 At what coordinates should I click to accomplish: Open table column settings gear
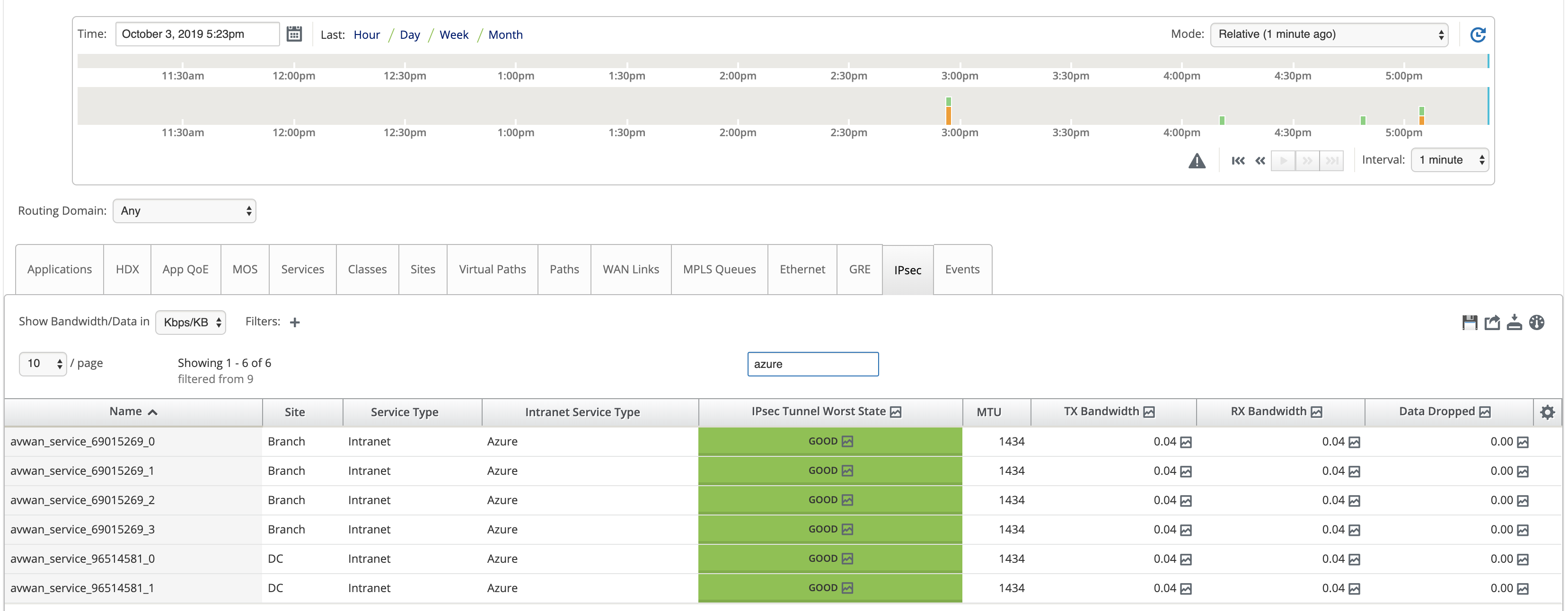[x=1547, y=412]
